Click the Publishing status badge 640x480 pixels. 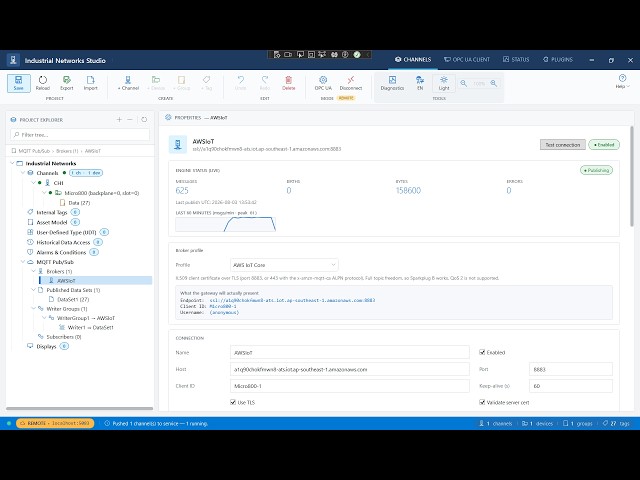pos(596,170)
